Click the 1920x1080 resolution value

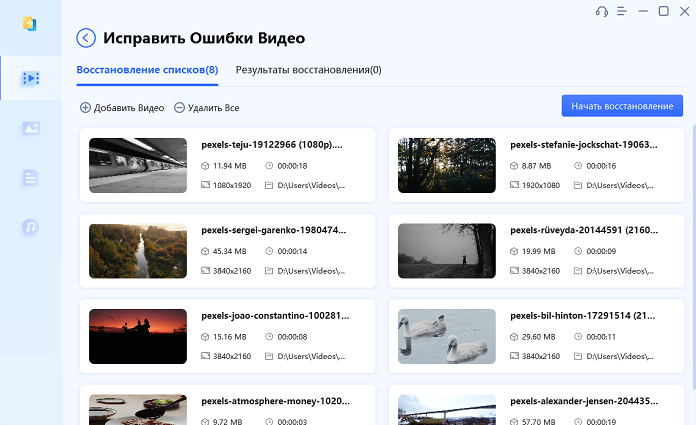point(541,185)
